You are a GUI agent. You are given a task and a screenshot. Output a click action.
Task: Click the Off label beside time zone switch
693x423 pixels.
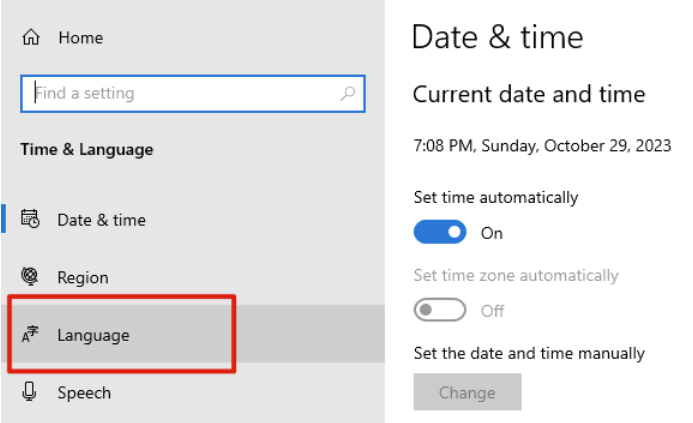pos(492,311)
